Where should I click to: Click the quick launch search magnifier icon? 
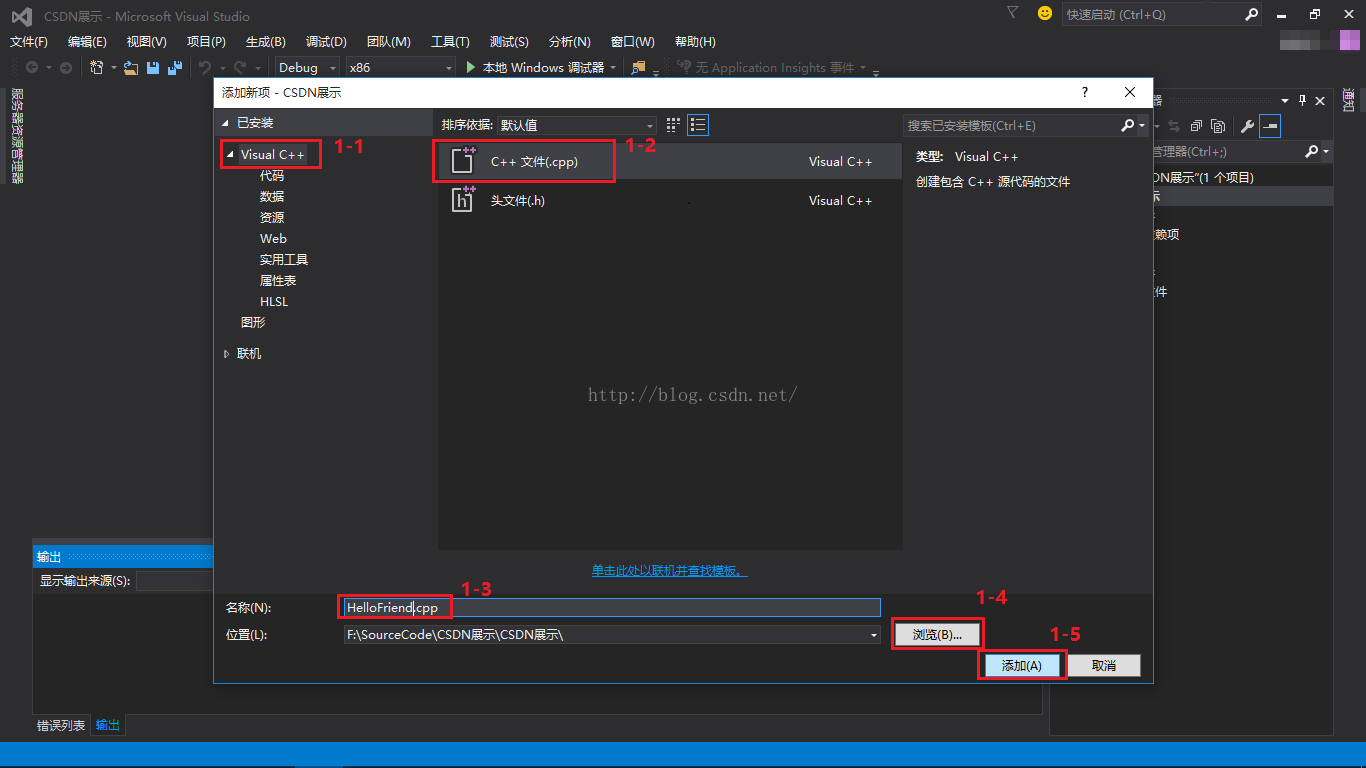[x=1252, y=14]
